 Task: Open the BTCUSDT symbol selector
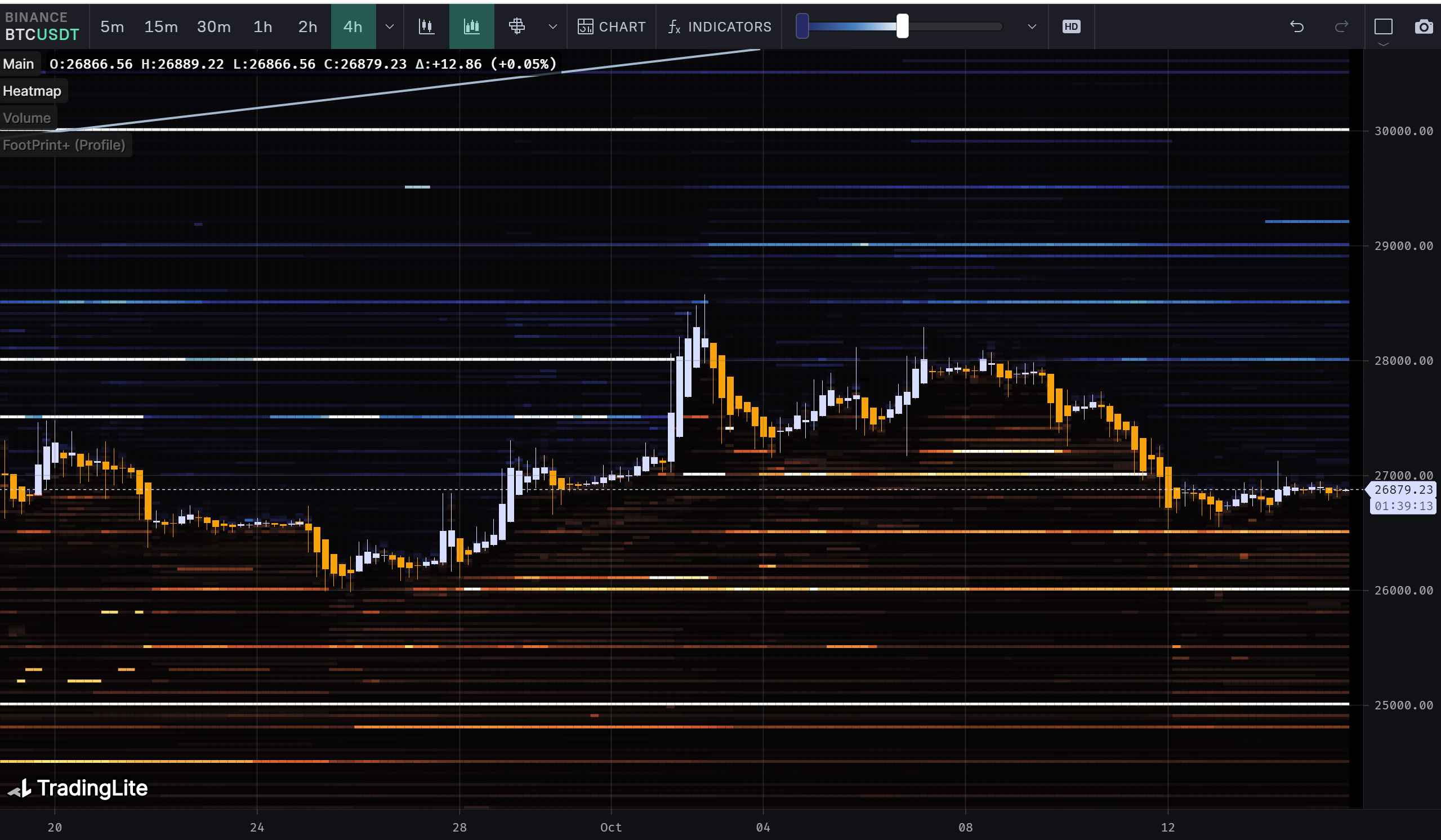tap(42, 34)
